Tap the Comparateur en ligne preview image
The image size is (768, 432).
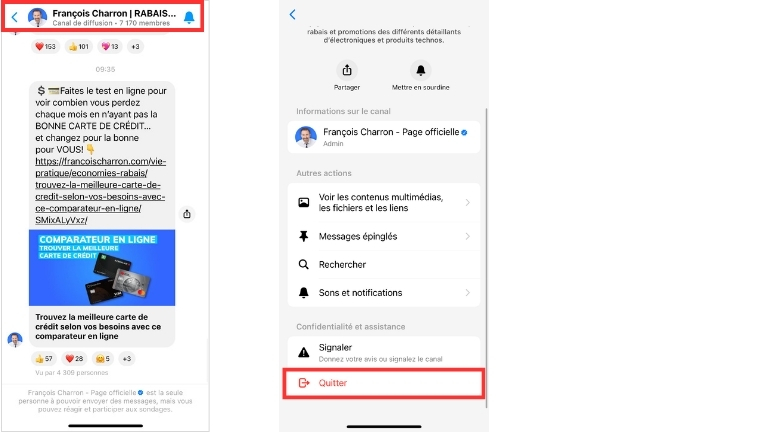pyautogui.click(x=102, y=267)
